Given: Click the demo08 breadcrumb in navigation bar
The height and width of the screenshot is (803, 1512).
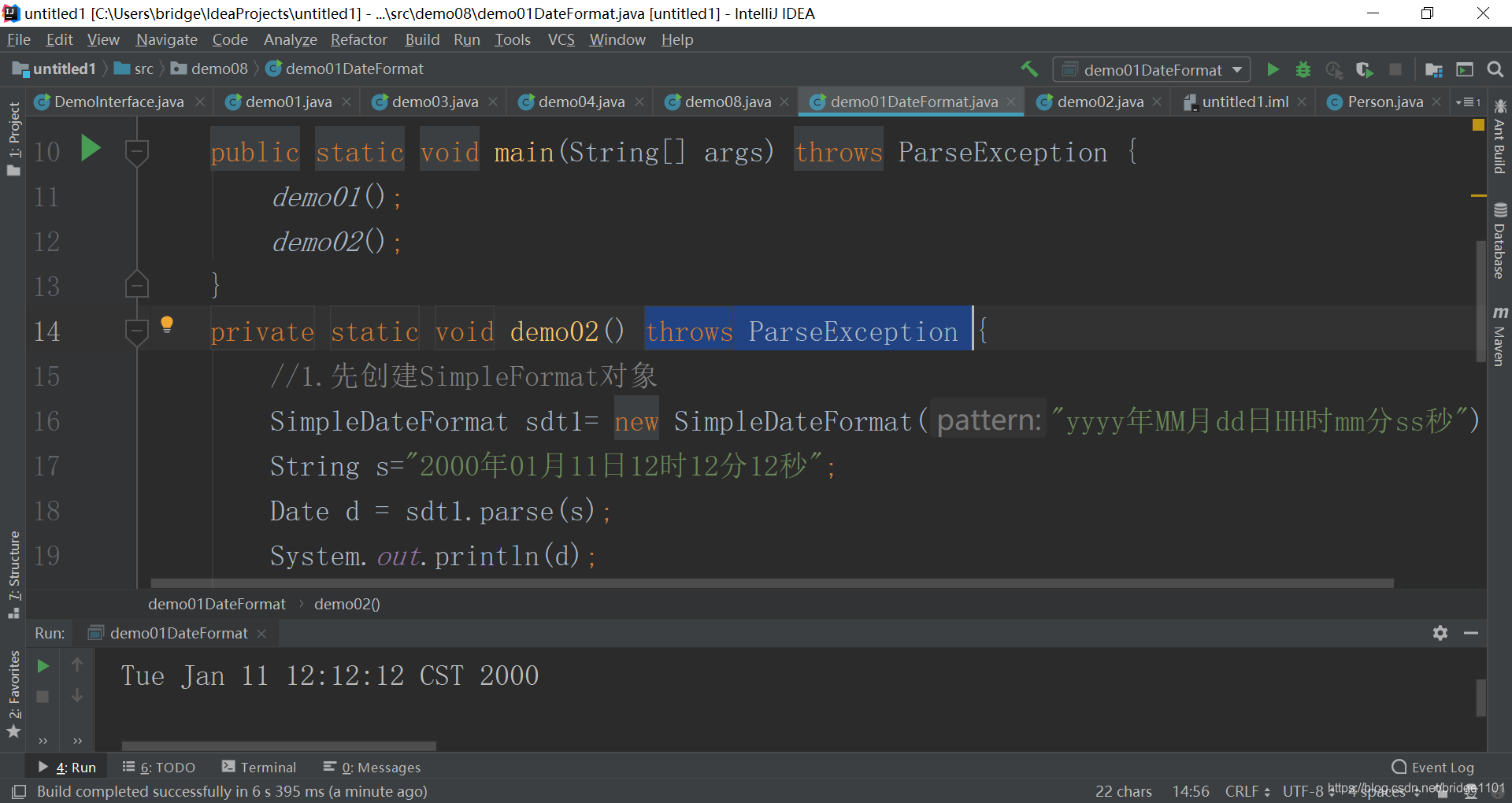Looking at the screenshot, I should tap(209, 68).
